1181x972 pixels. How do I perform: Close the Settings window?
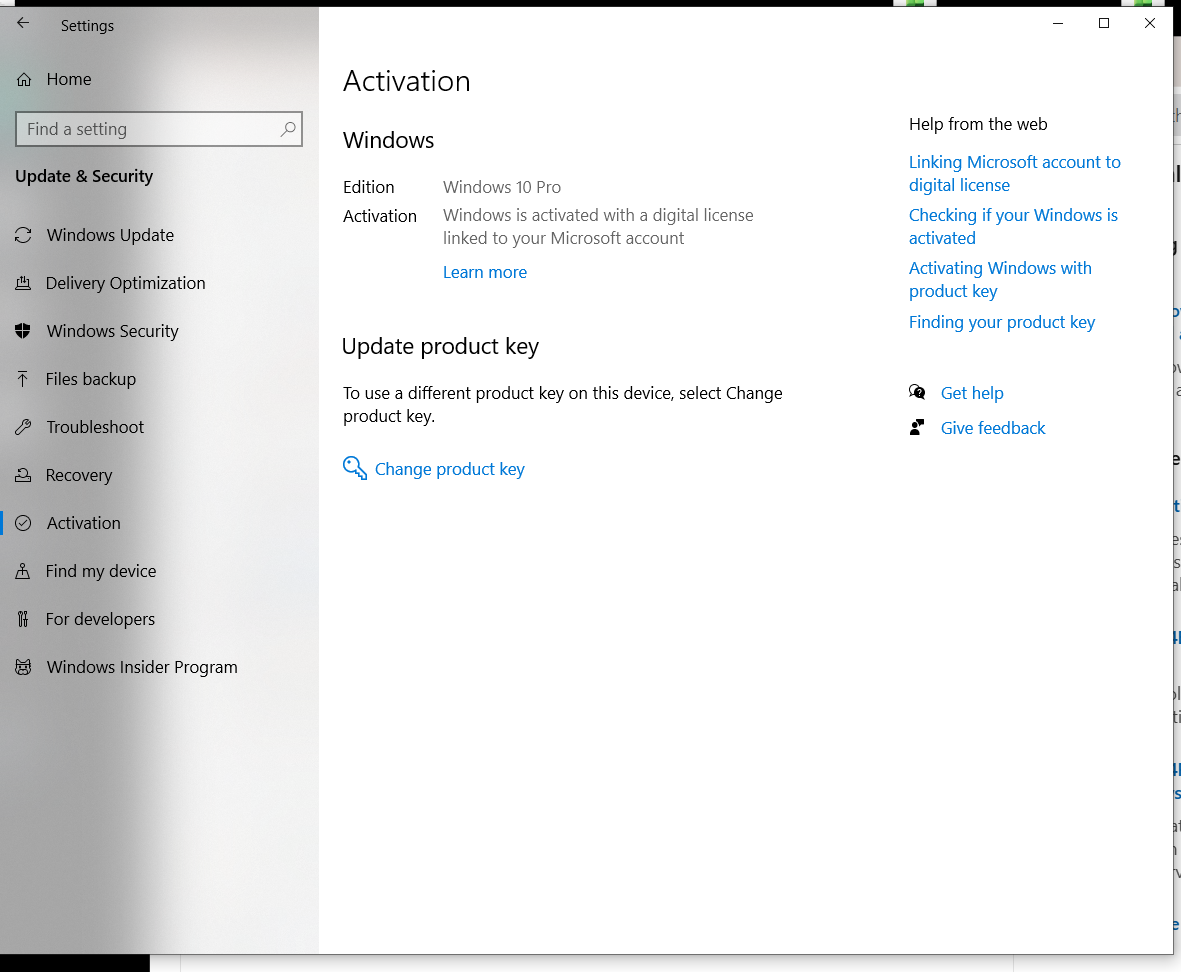coord(1150,23)
